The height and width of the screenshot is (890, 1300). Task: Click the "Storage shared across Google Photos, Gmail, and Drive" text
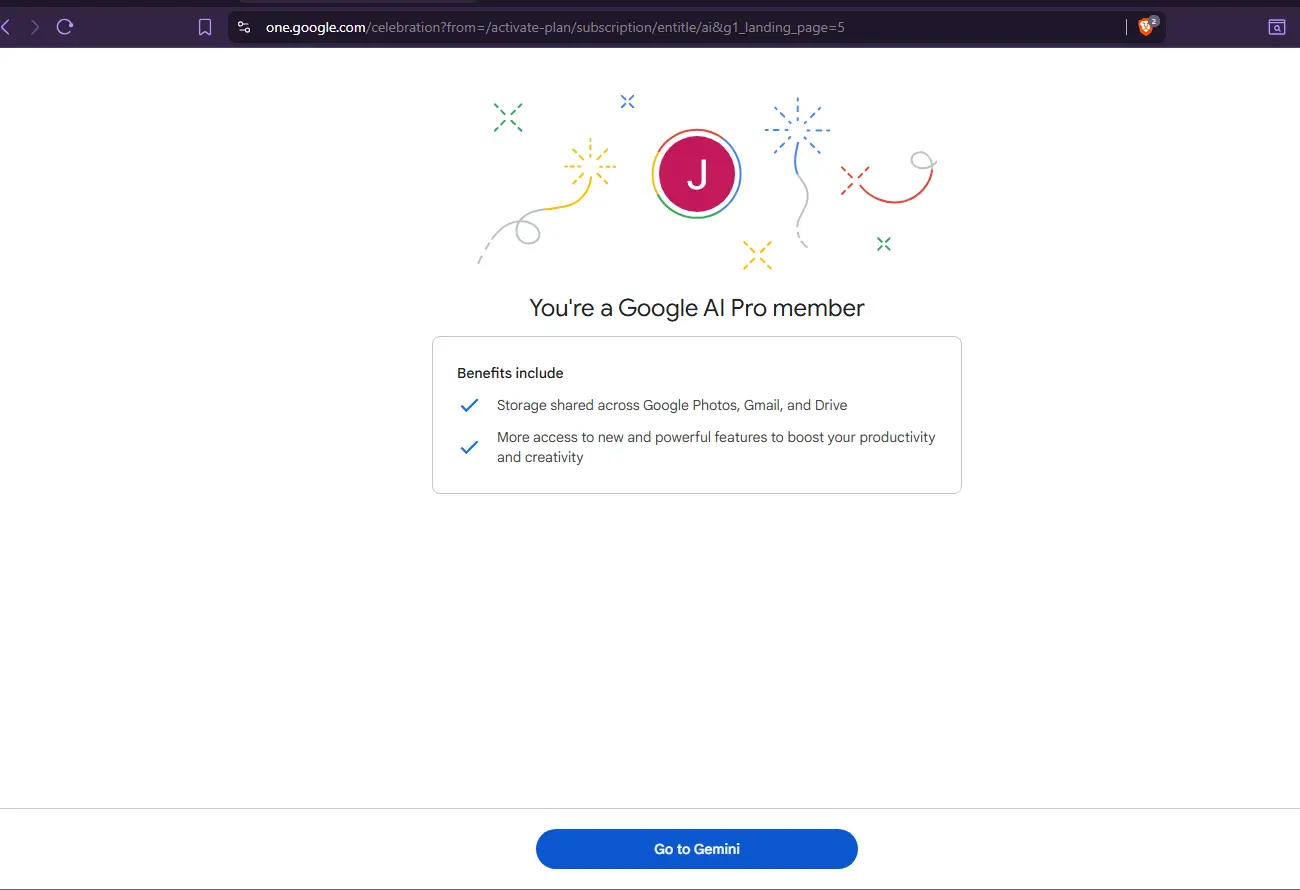[672, 405]
